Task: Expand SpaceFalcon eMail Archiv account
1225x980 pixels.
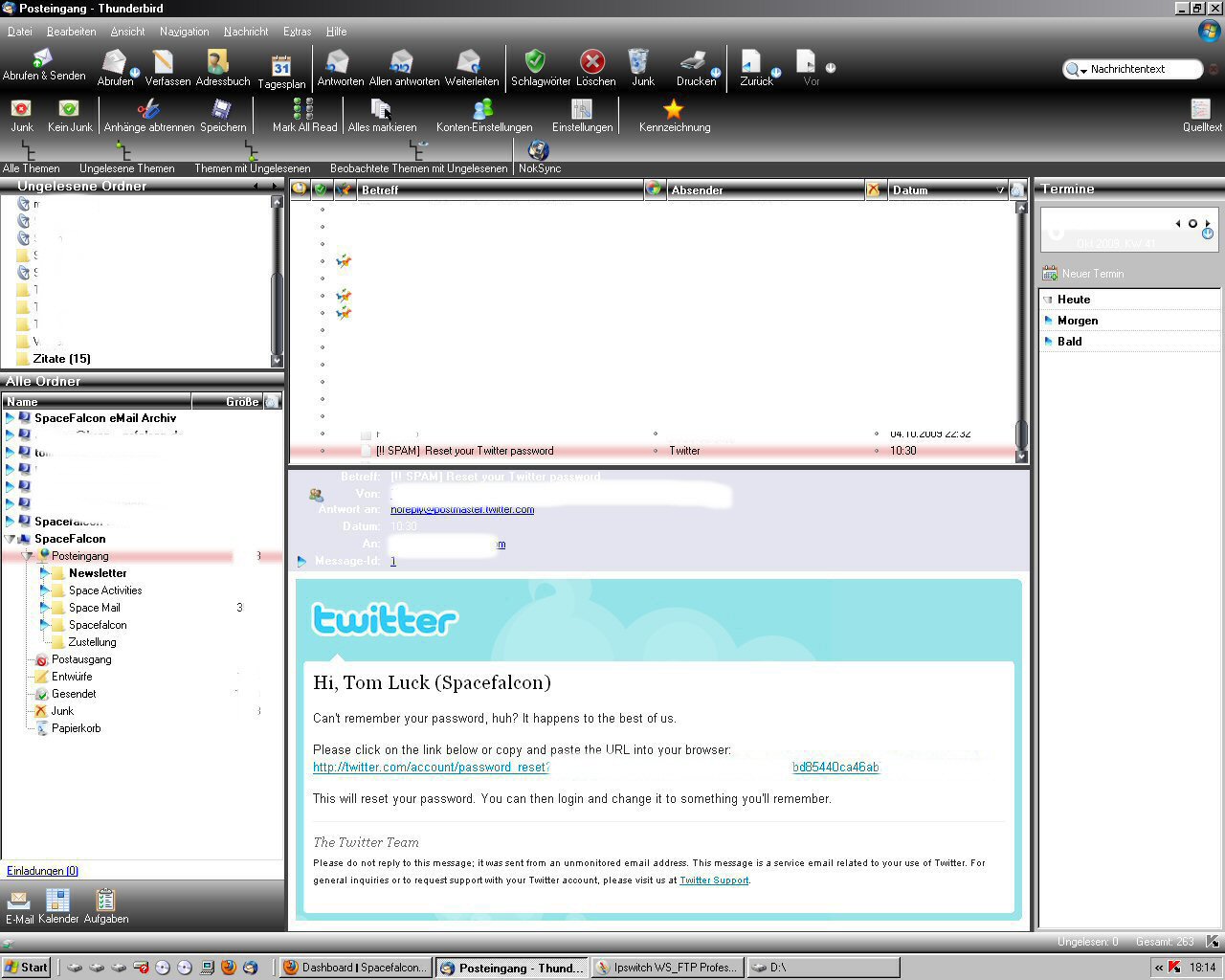Action: [10, 418]
